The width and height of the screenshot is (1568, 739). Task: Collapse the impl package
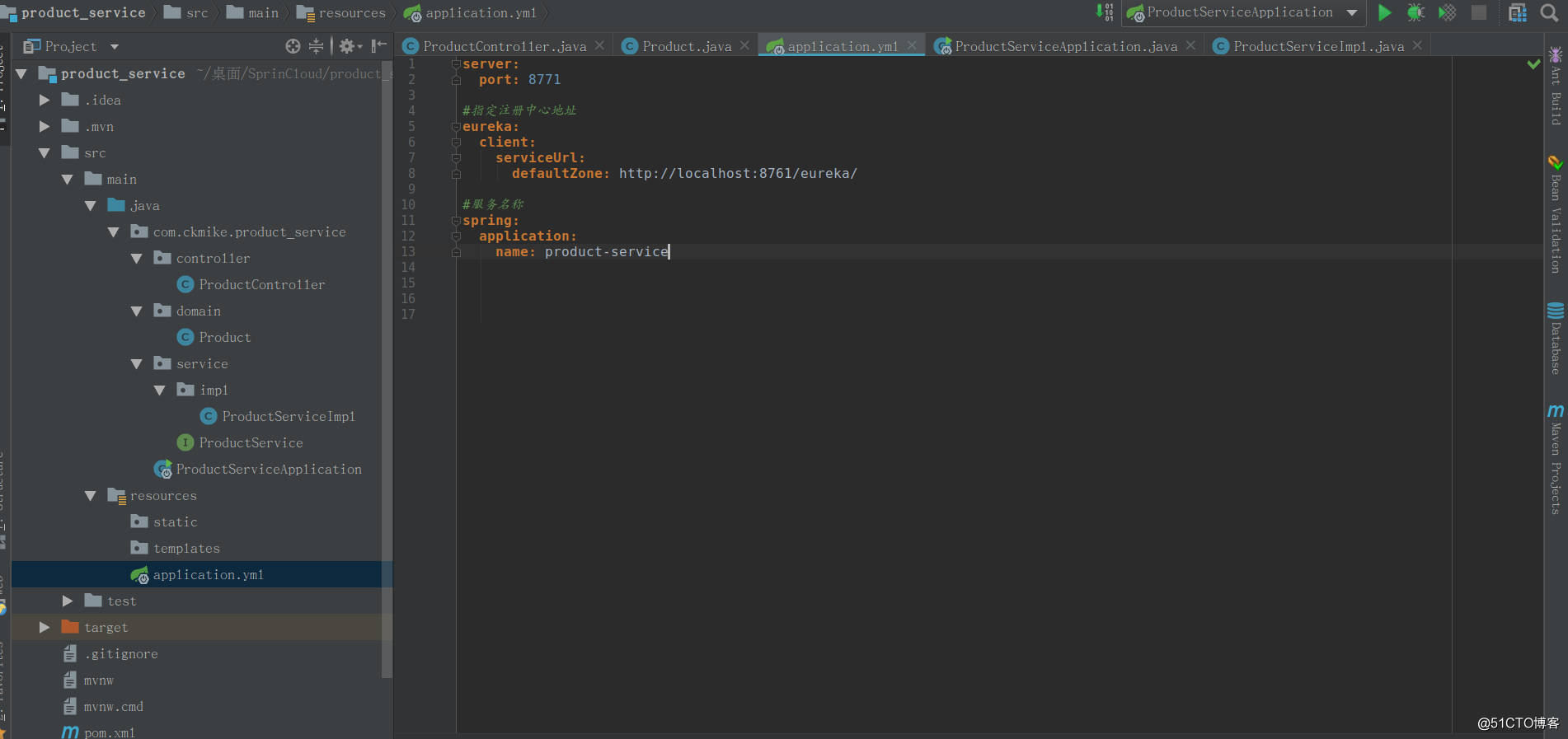point(160,390)
